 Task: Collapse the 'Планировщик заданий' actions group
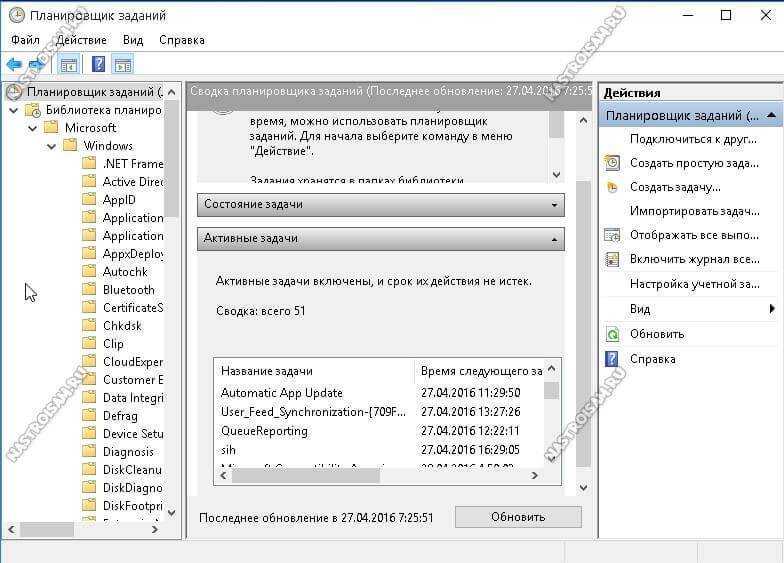point(772,115)
